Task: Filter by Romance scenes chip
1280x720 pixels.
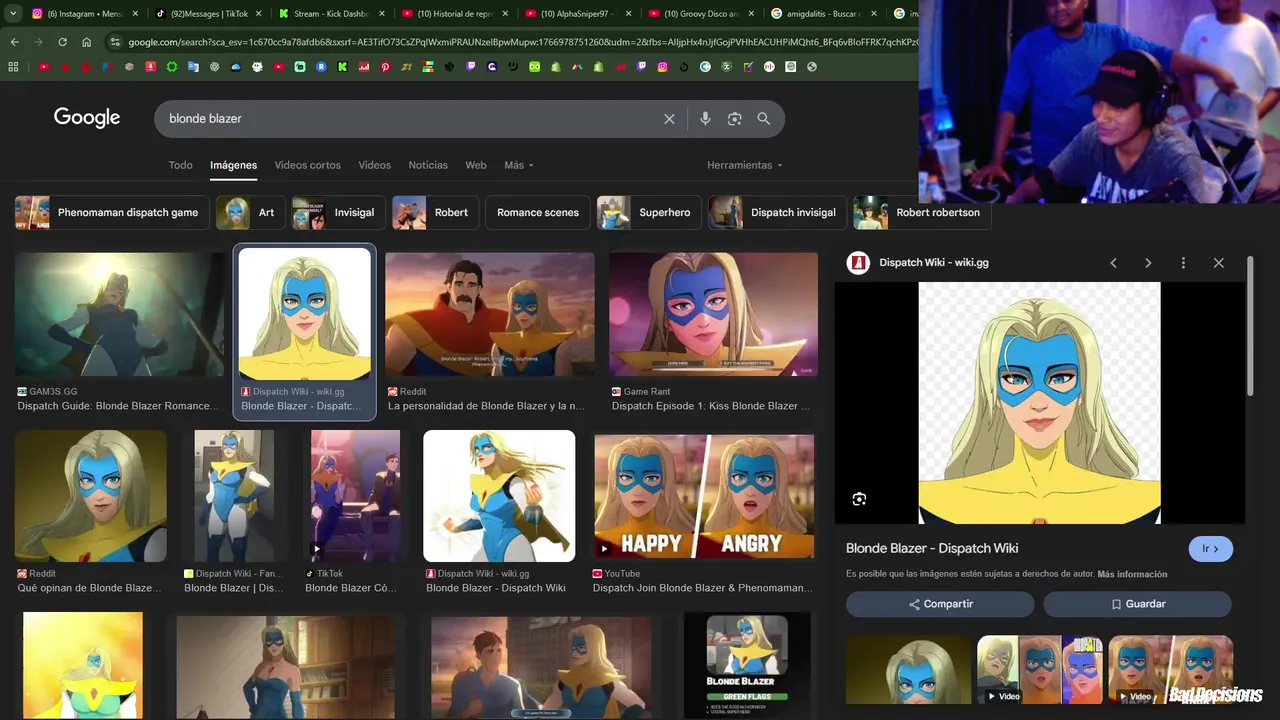Action: point(537,212)
